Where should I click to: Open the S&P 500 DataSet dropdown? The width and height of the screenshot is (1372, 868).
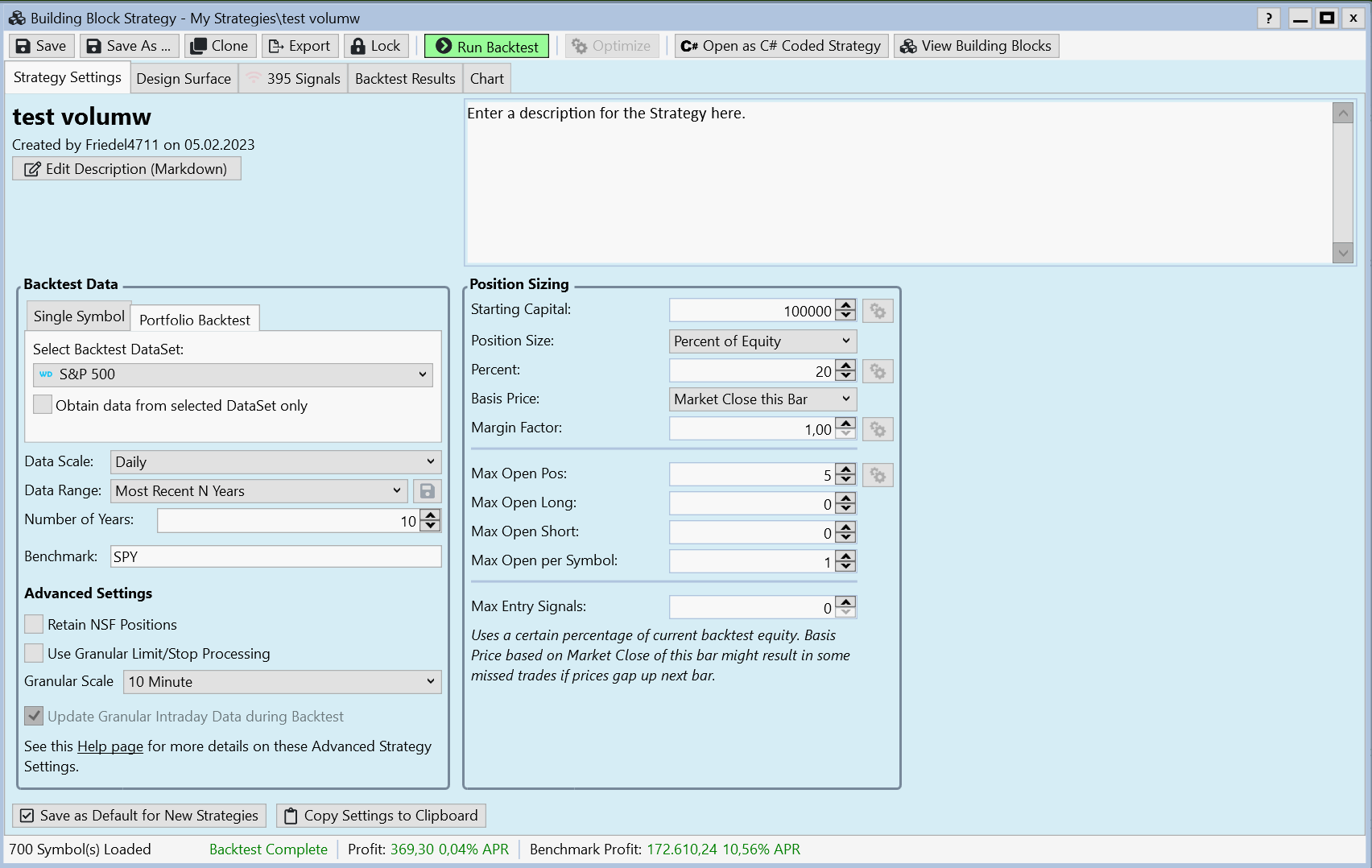tap(233, 375)
